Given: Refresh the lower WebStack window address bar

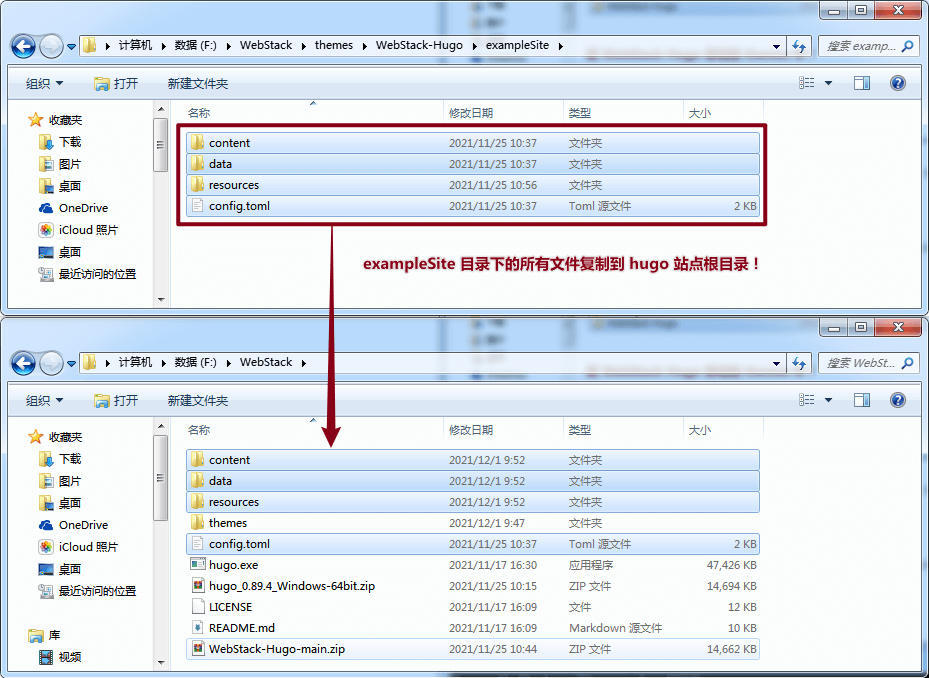Looking at the screenshot, I should [799, 363].
